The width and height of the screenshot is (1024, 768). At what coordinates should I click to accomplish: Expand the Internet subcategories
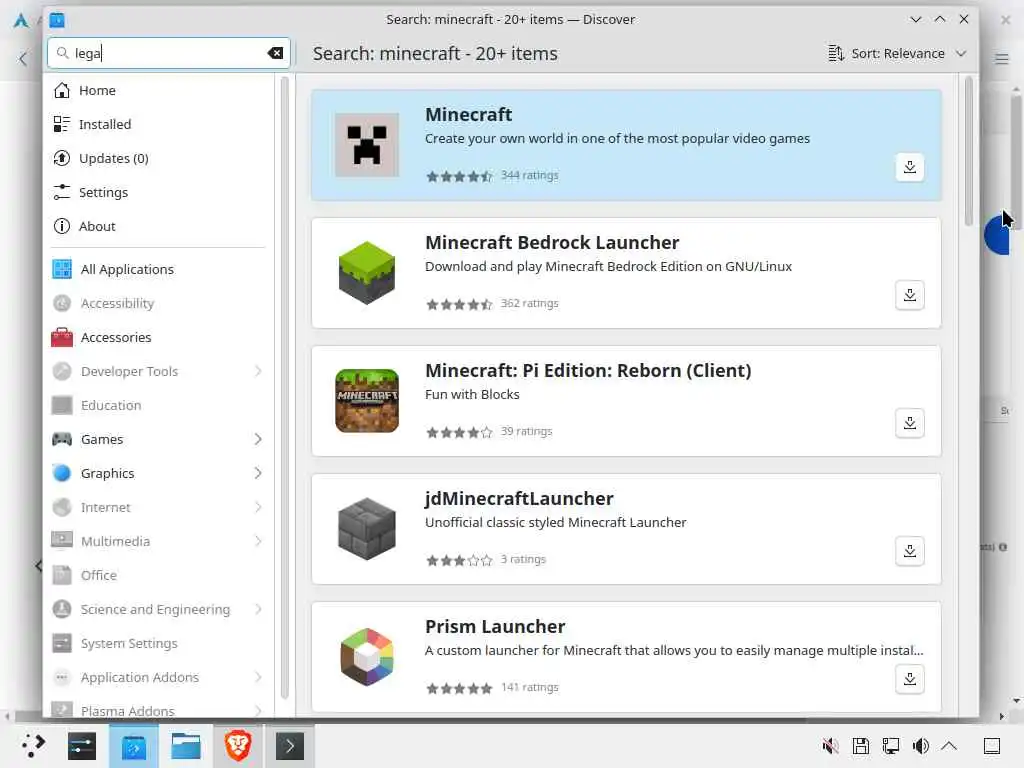click(258, 507)
